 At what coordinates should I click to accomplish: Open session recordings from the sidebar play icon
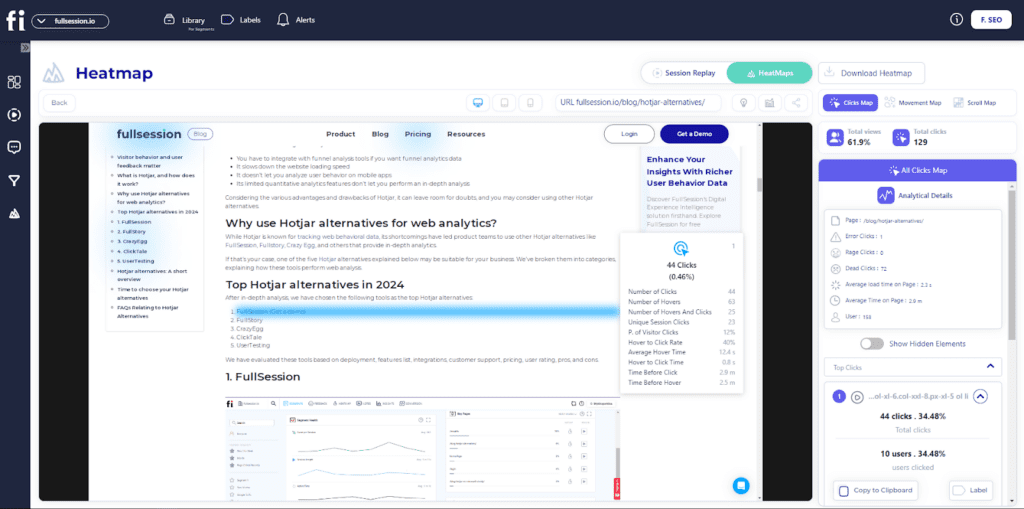click(x=14, y=114)
